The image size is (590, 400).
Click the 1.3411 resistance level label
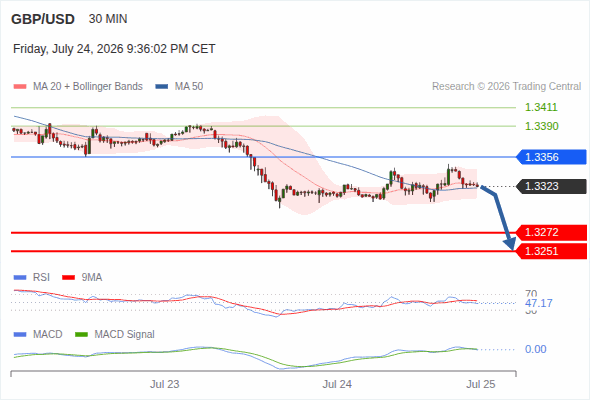point(541,107)
